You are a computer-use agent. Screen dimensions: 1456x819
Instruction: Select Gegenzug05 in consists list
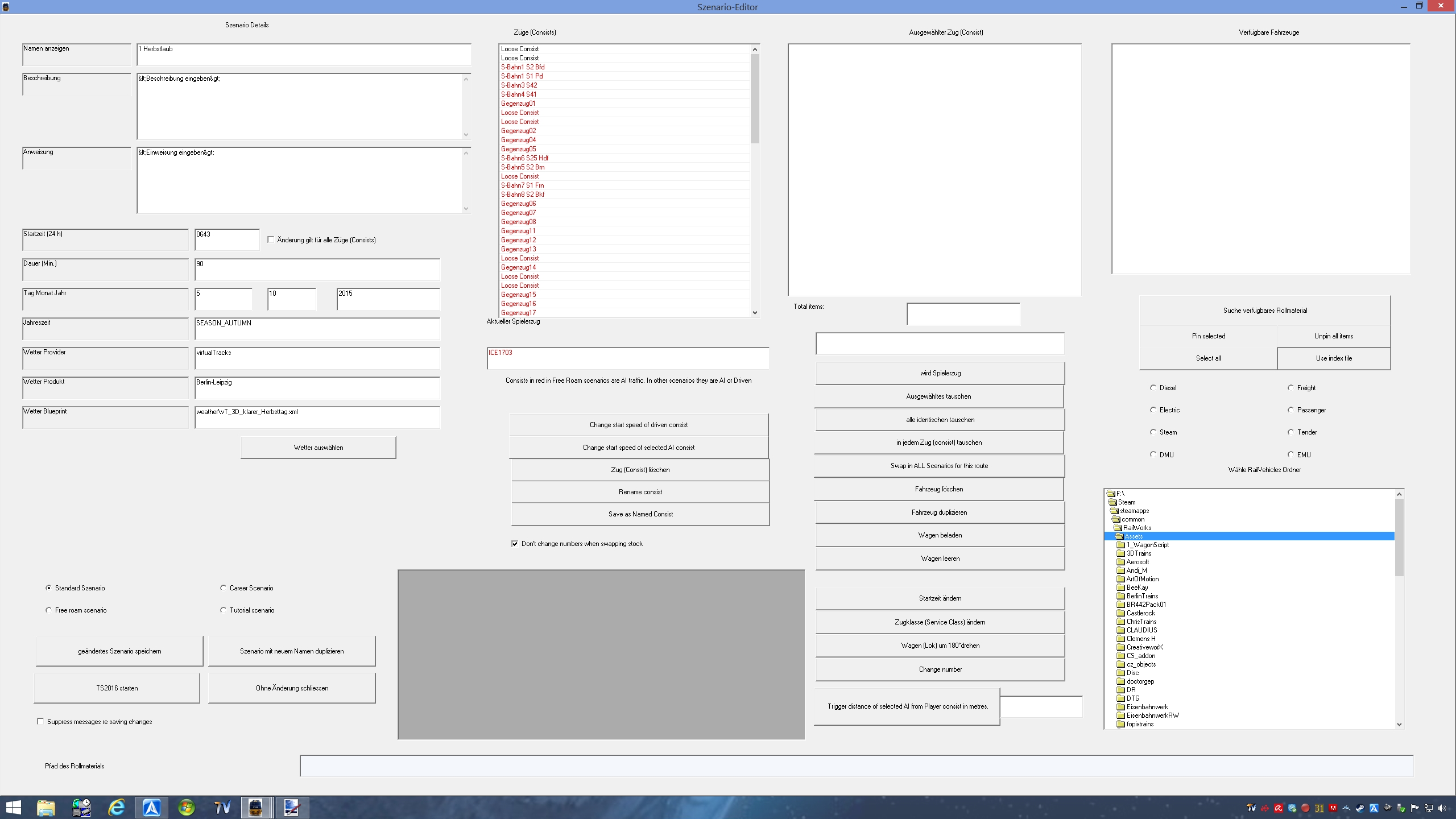[x=518, y=149]
